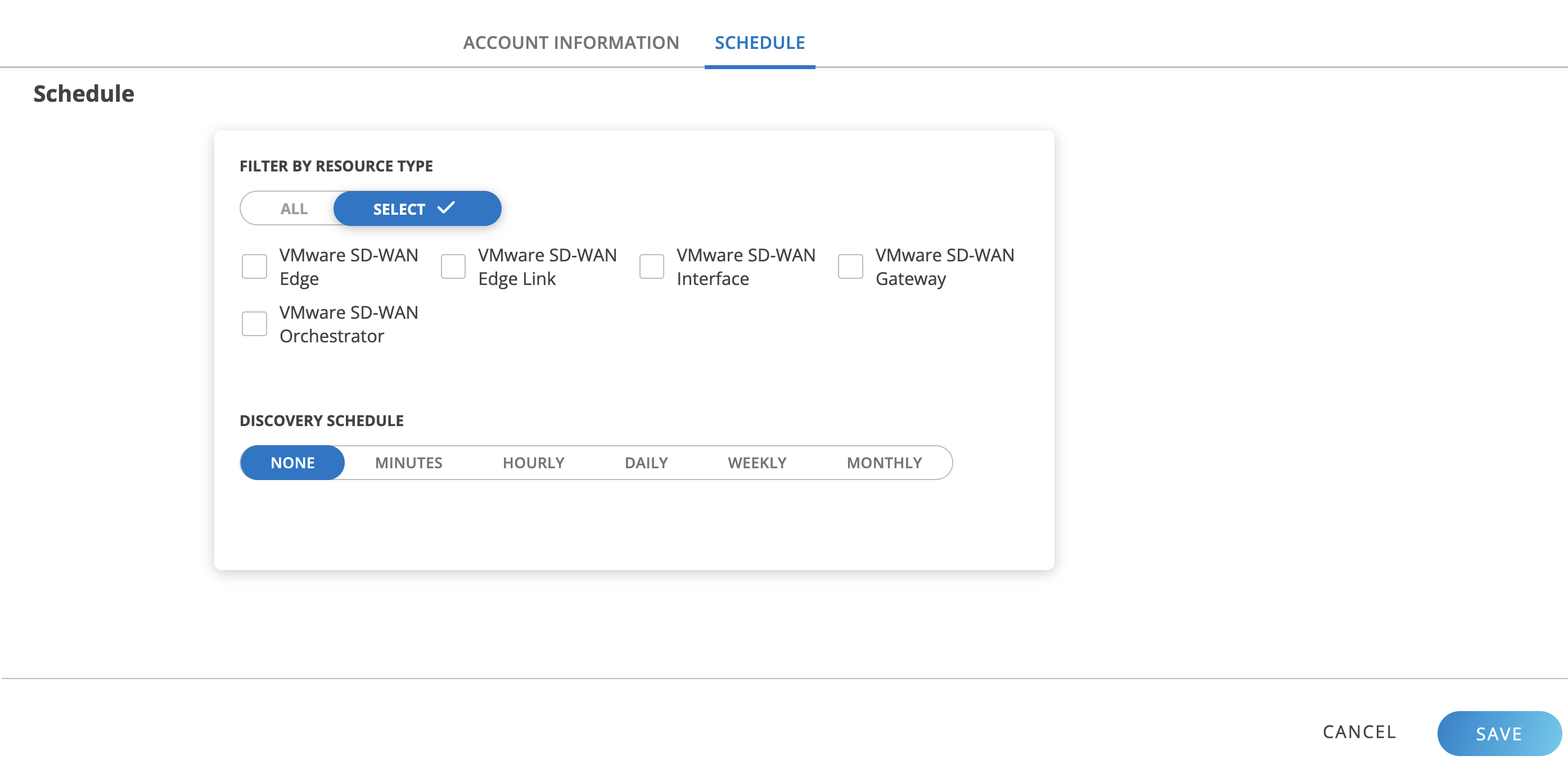
Task: Choose MONTHLY discovery schedule
Action: click(x=884, y=463)
